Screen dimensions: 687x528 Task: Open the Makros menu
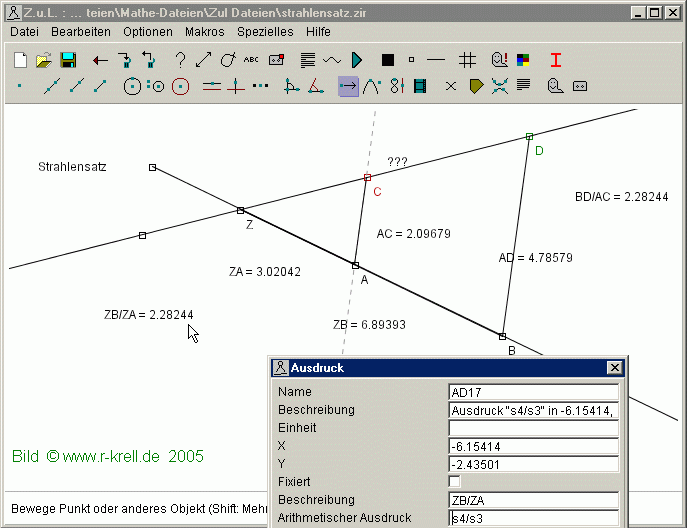click(204, 32)
